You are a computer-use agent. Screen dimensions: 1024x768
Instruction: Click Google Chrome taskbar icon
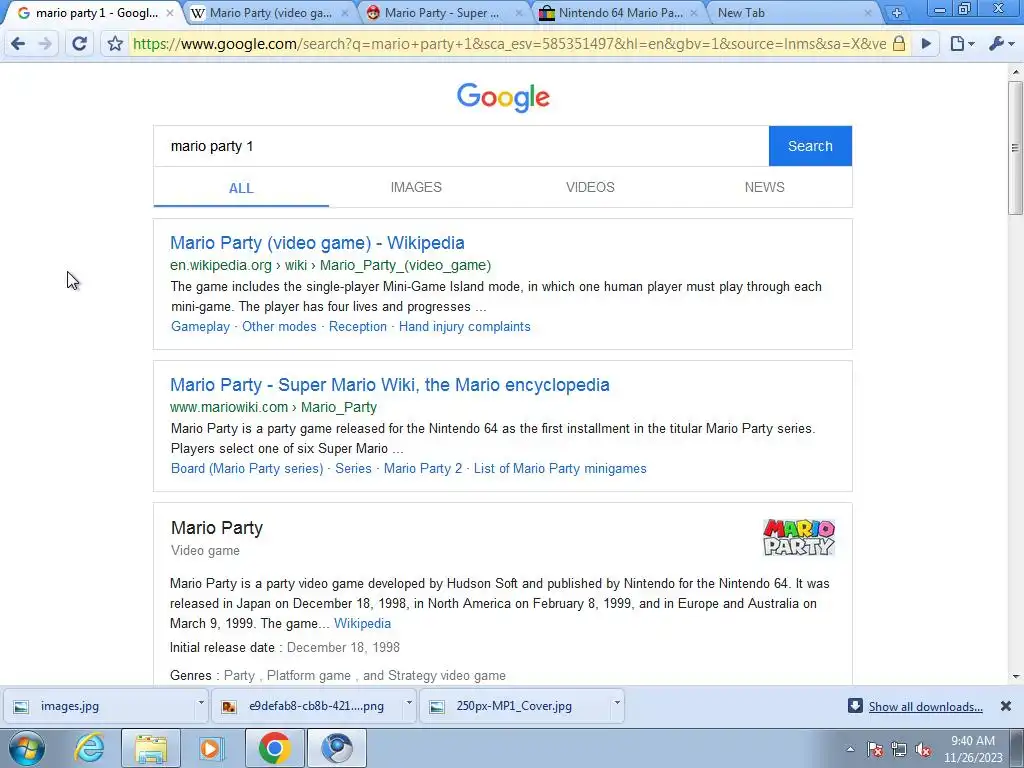click(x=274, y=748)
